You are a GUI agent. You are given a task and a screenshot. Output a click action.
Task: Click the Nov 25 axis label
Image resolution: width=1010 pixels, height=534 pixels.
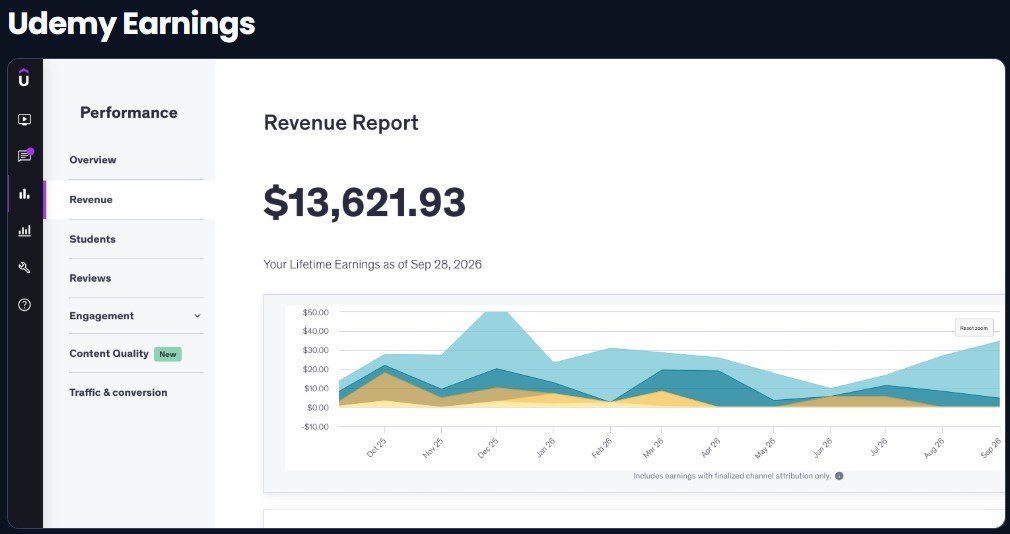(432, 448)
